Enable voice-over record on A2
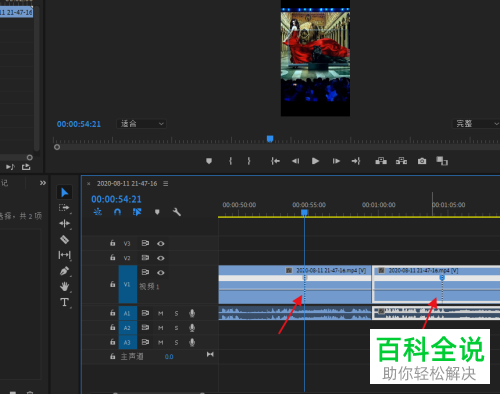This screenshot has width=500, height=394. 192,328
